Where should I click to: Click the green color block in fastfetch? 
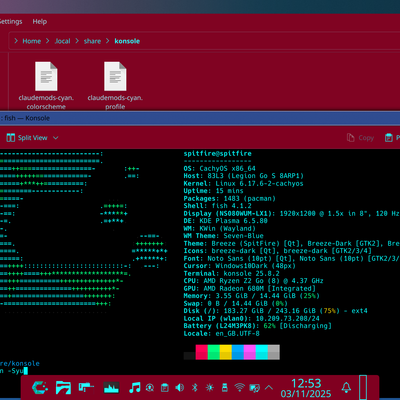click(213, 352)
